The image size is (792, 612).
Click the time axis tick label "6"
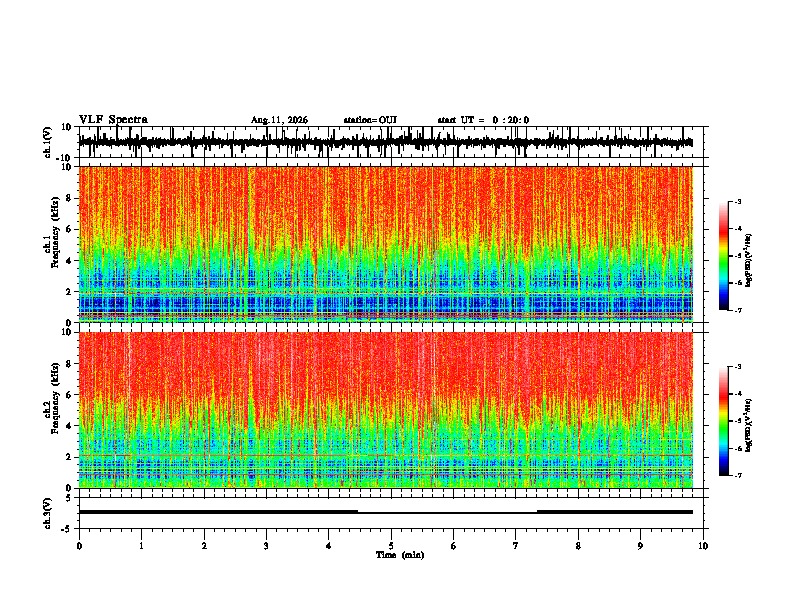coord(454,546)
